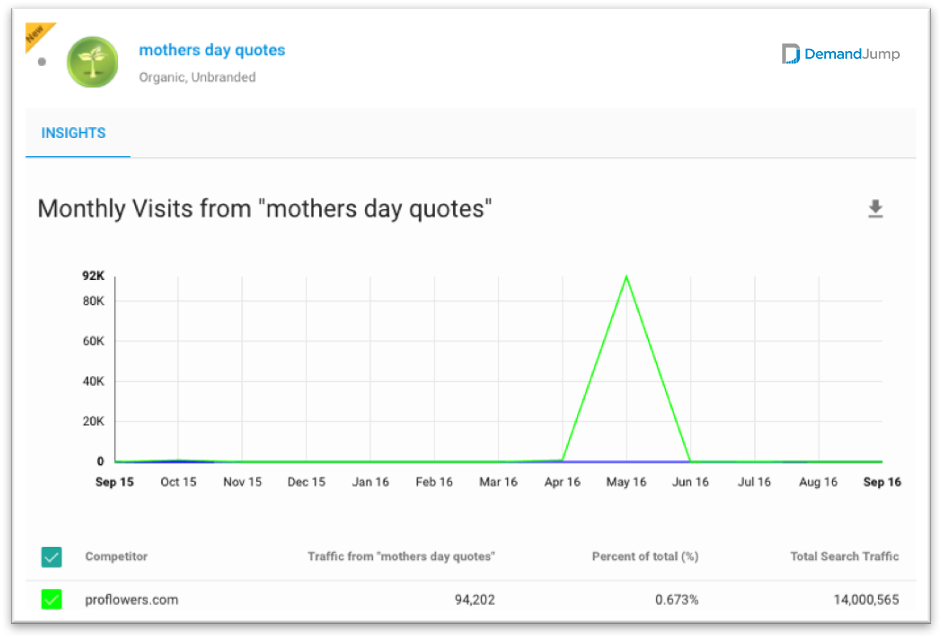Screen dimensions: 942x638
Task: Click the green sprout organic keyword icon
Action: coord(93,62)
